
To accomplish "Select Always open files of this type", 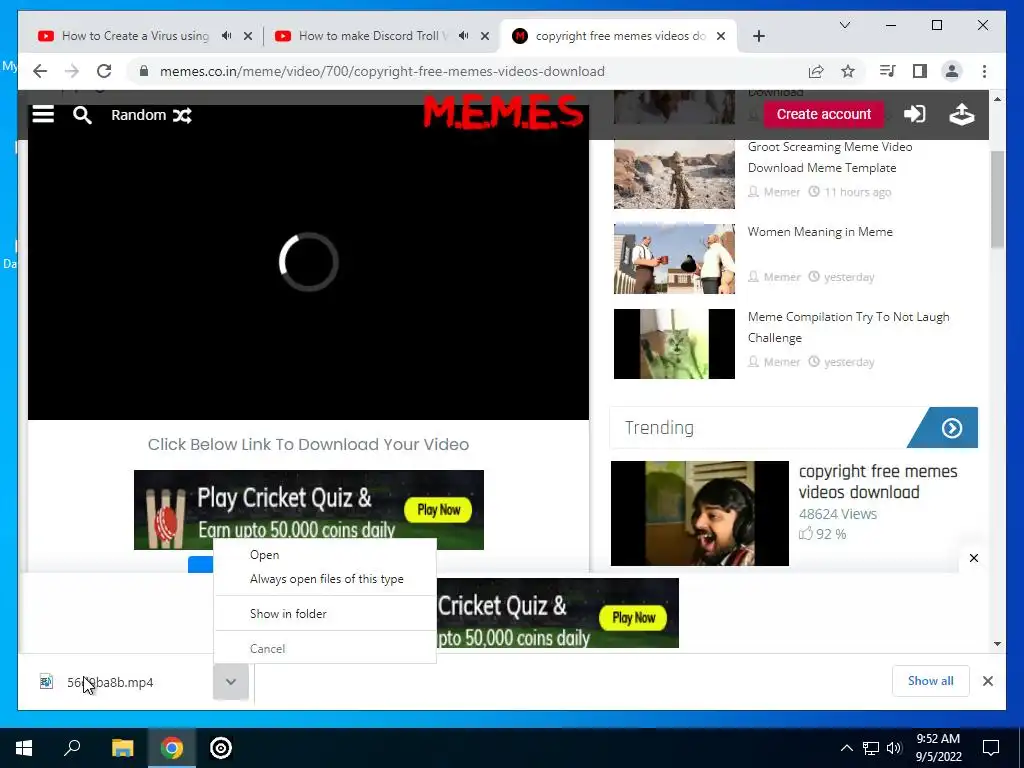I will tap(325, 579).
